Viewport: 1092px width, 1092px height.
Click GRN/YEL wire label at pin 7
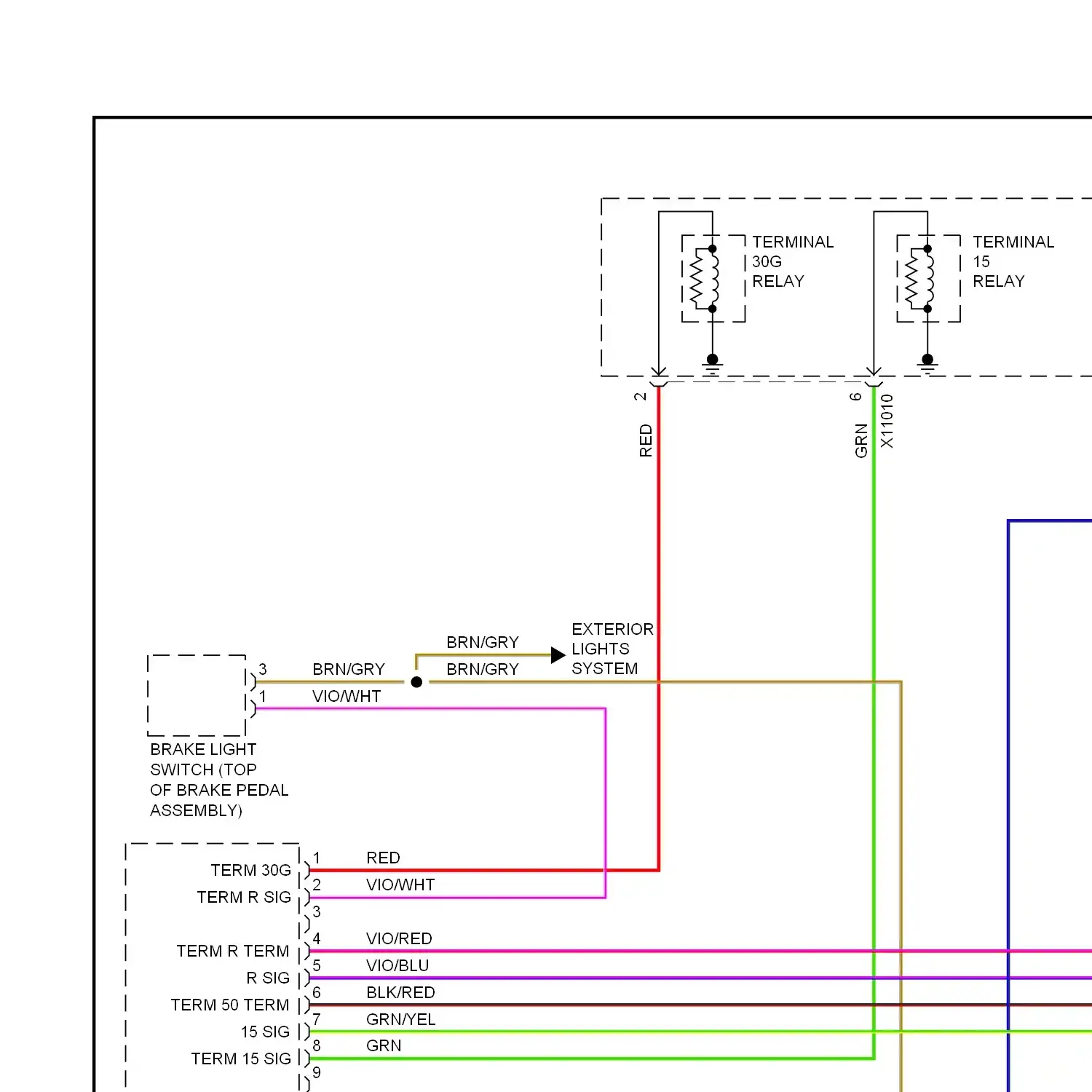coord(401,1019)
